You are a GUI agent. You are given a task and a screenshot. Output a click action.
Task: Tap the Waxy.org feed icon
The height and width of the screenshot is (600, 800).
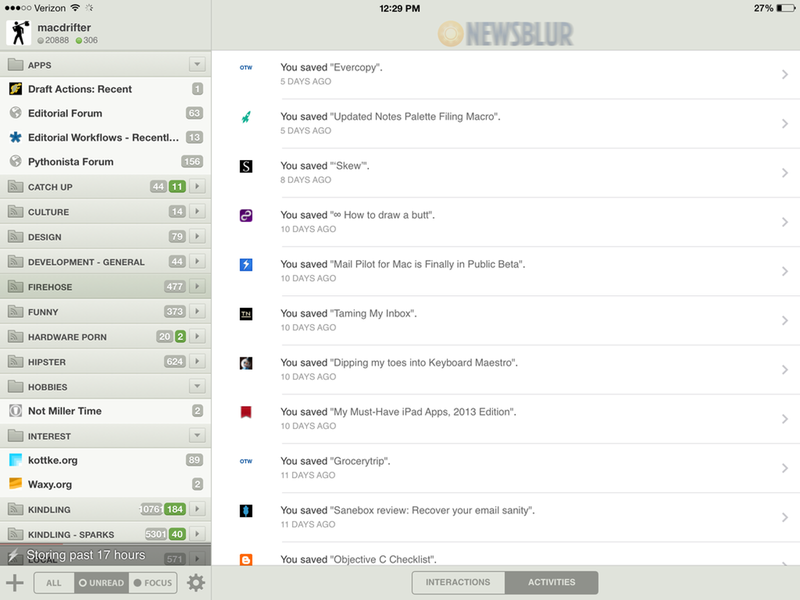click(x=16, y=484)
